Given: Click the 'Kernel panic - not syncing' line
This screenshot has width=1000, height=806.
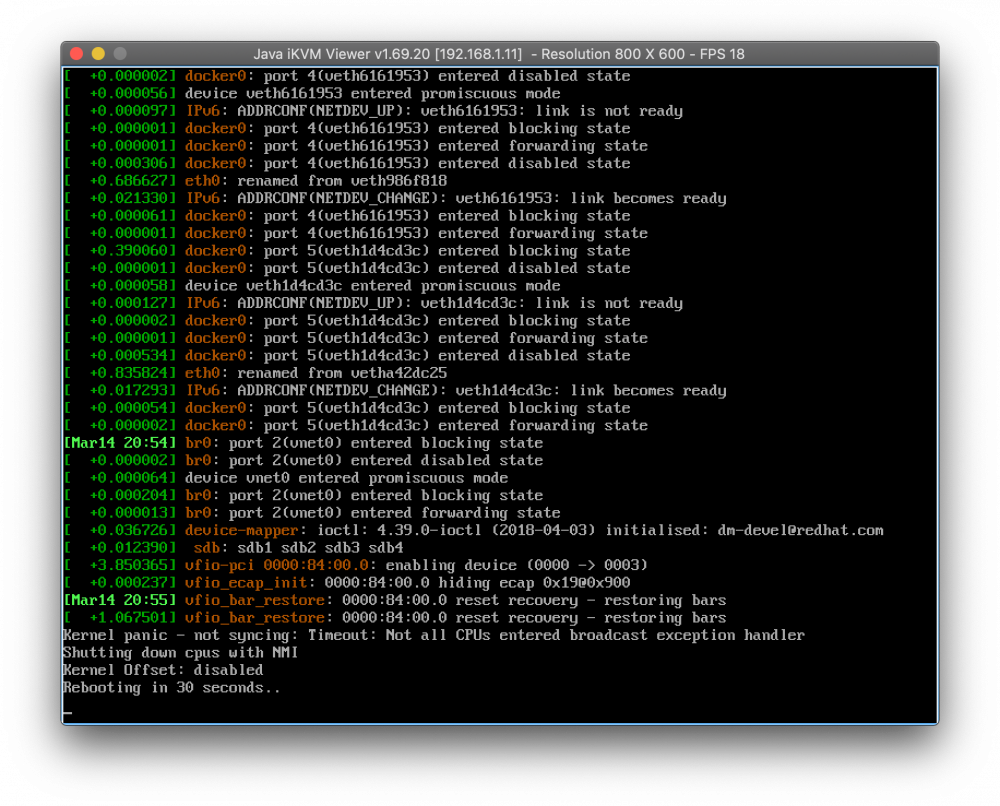Looking at the screenshot, I should [x=434, y=635].
